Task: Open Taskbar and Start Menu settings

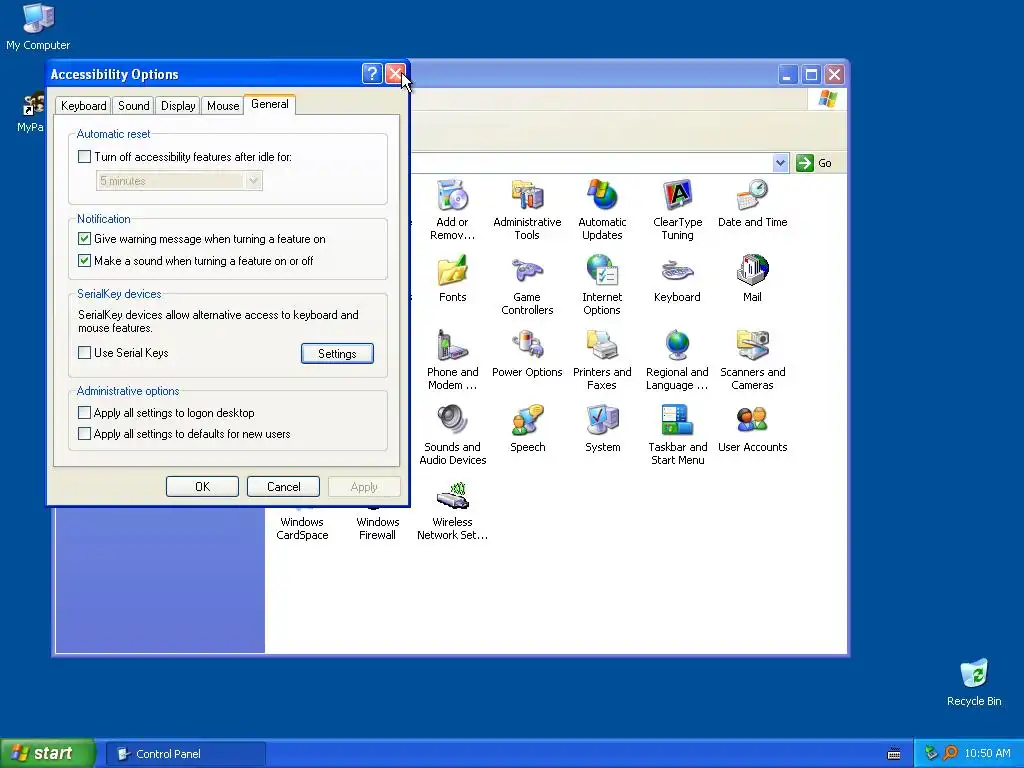Action: (x=677, y=434)
